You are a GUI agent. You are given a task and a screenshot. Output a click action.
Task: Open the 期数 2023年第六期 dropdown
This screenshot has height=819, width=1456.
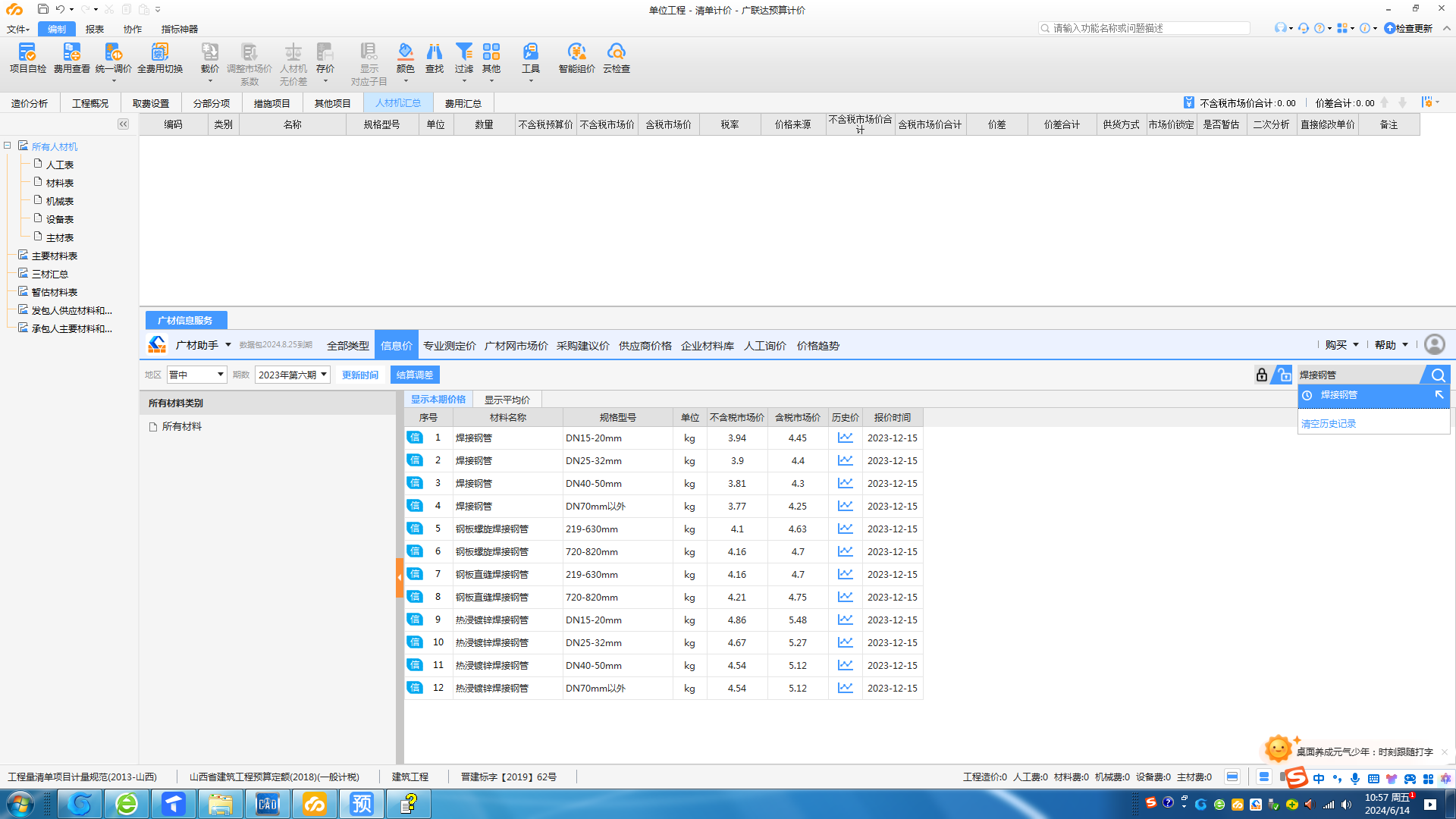point(292,375)
